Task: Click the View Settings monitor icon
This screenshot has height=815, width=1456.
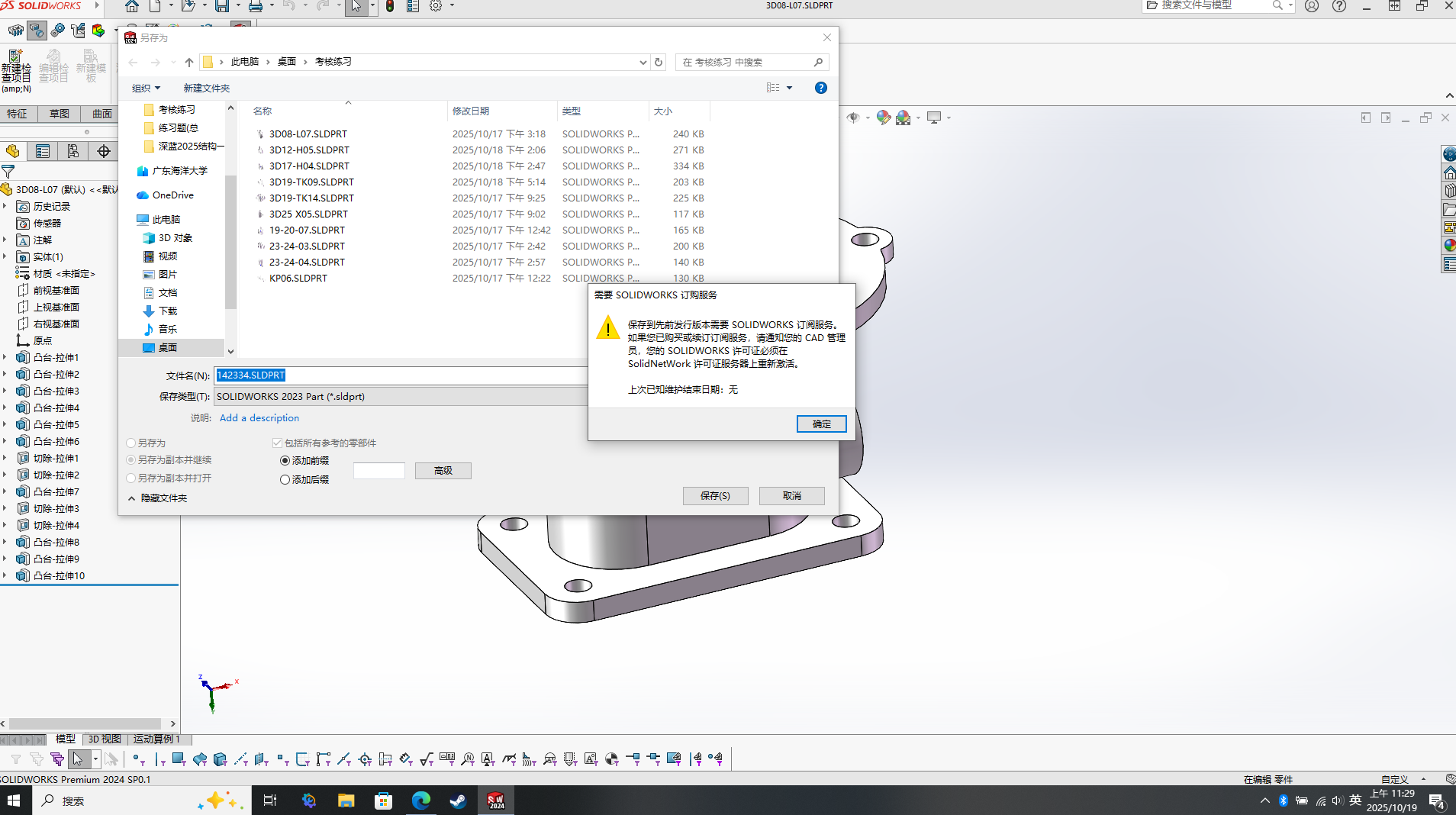Action: coord(934,118)
